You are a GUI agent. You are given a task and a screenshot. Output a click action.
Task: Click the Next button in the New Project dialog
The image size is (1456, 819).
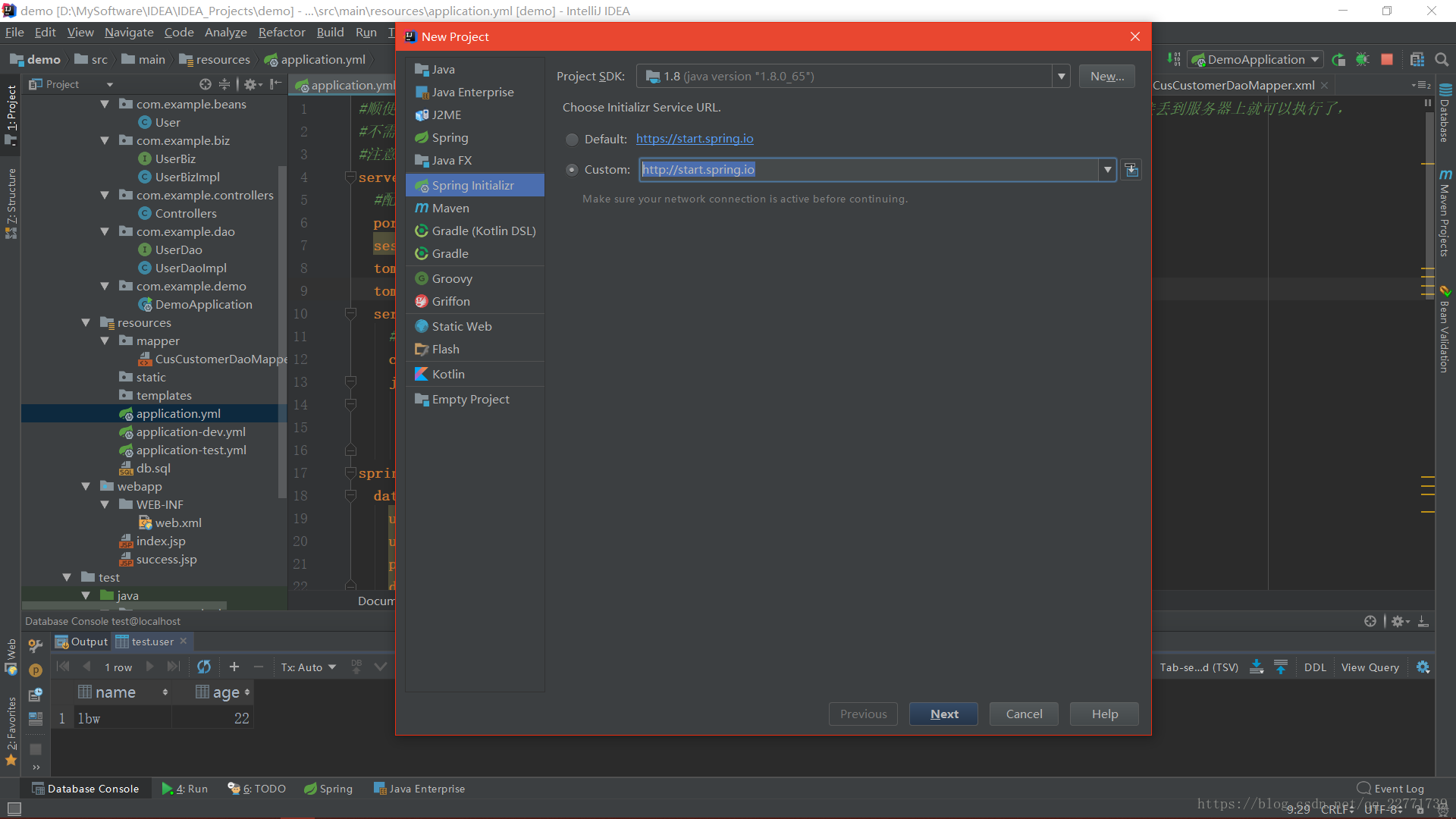[943, 714]
